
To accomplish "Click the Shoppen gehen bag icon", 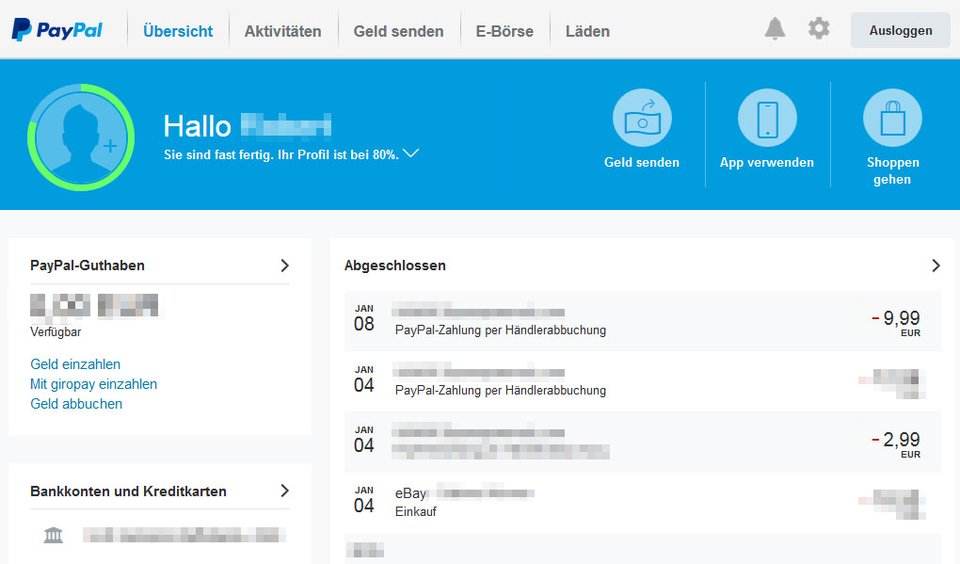I will pos(892,118).
